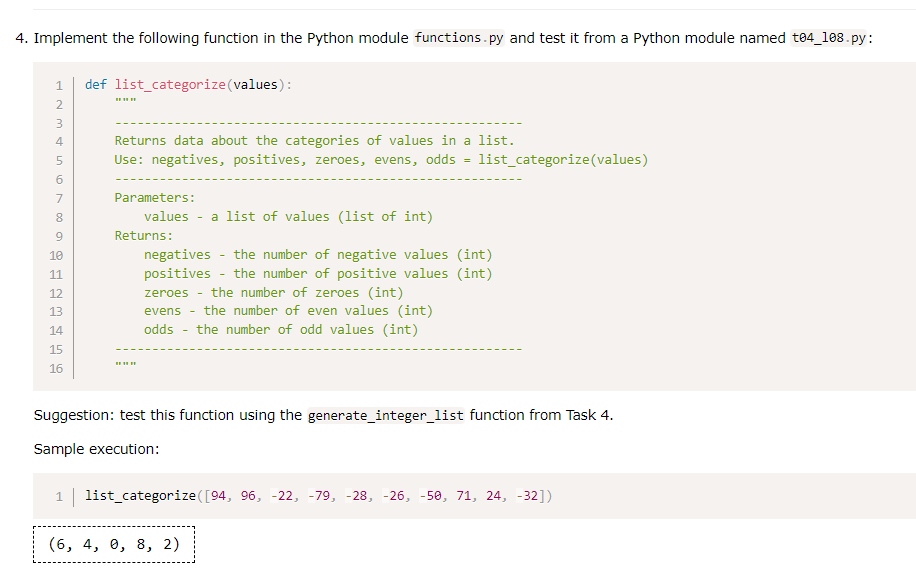This screenshot has width=916, height=573.
Task: Click the 'positives - the number of positive values' line
Action: (x=318, y=273)
